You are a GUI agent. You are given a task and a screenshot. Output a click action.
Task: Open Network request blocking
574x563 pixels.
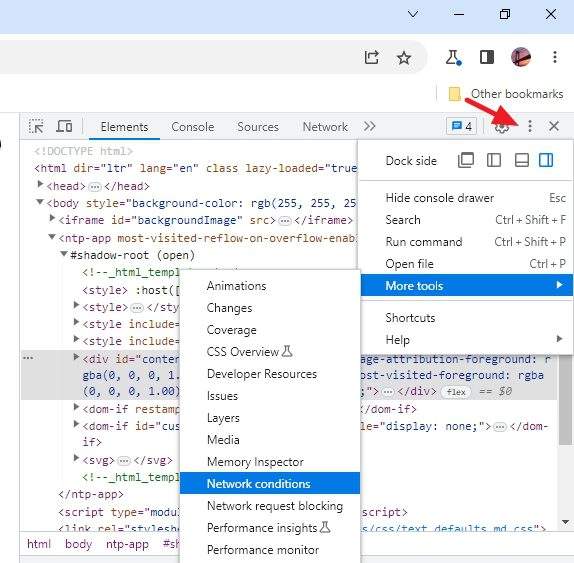(270, 506)
